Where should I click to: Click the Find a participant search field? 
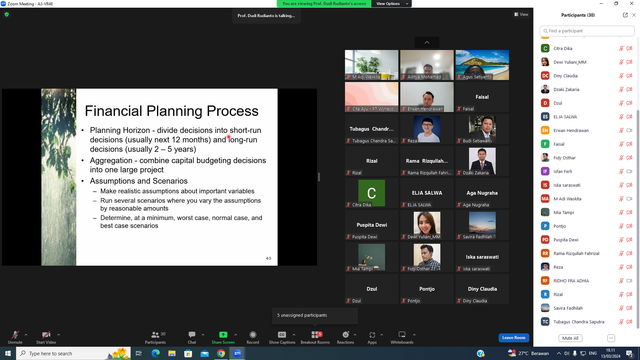[x=587, y=31]
